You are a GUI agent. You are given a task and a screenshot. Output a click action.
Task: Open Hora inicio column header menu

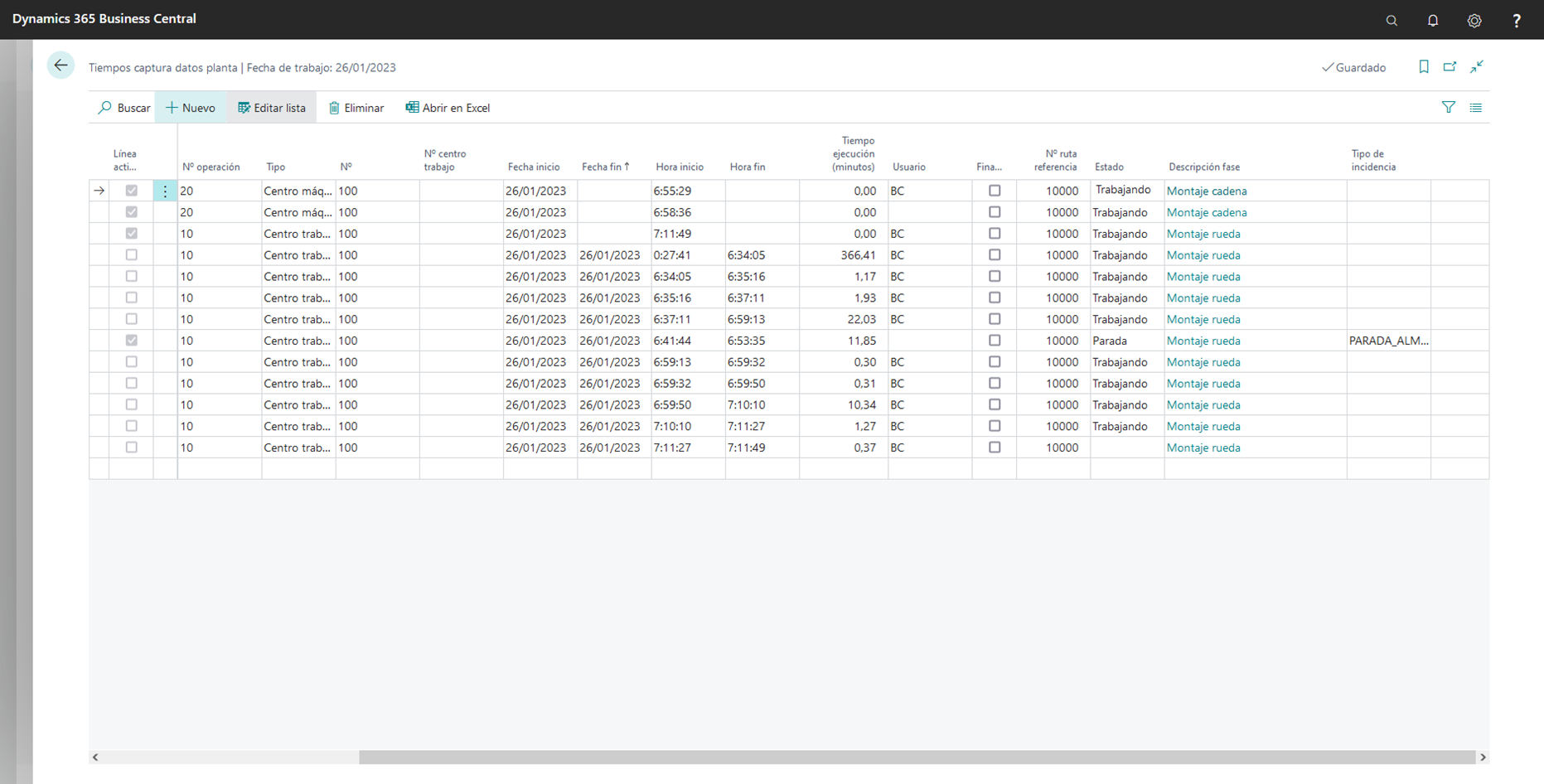click(x=680, y=167)
